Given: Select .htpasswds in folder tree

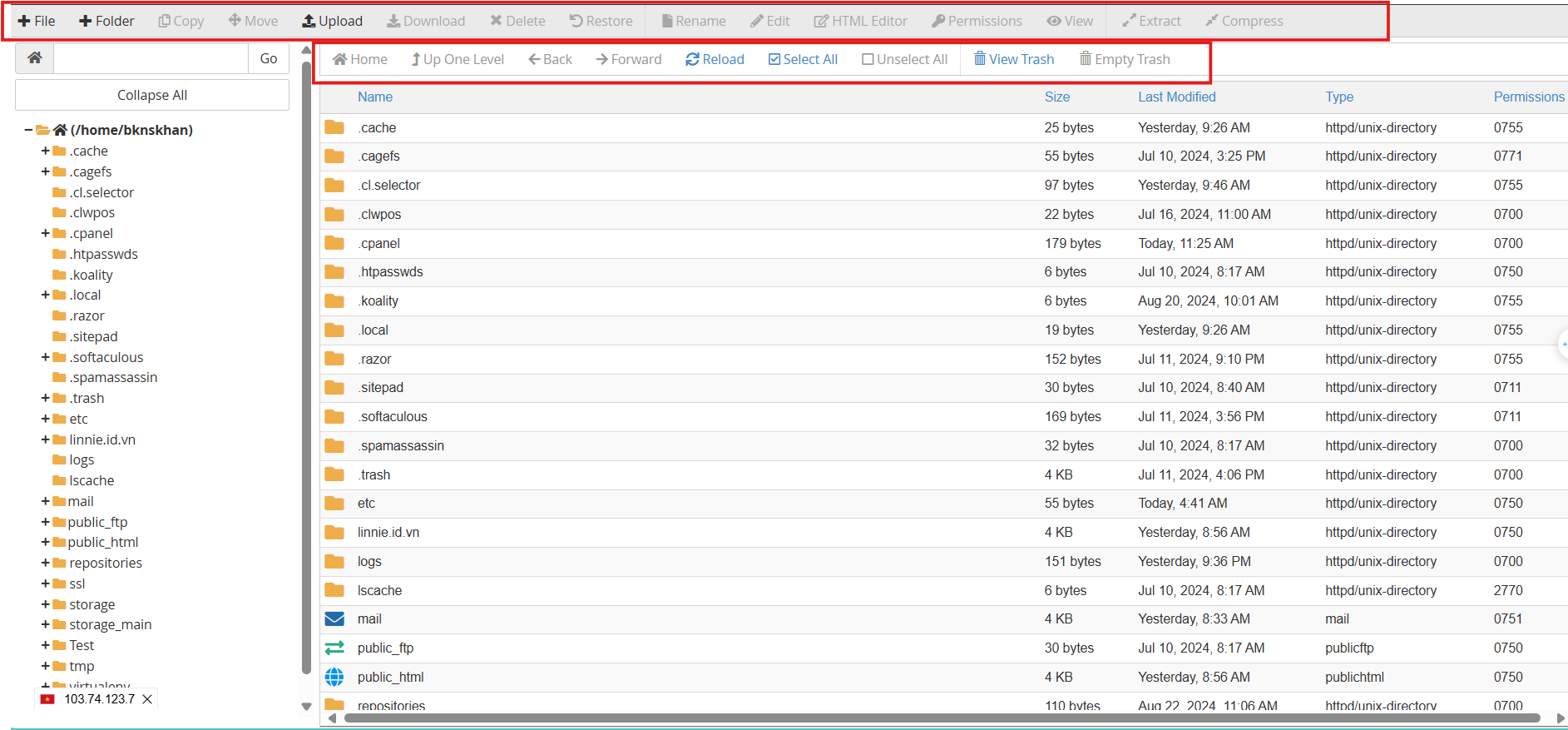Looking at the screenshot, I should click(x=103, y=254).
